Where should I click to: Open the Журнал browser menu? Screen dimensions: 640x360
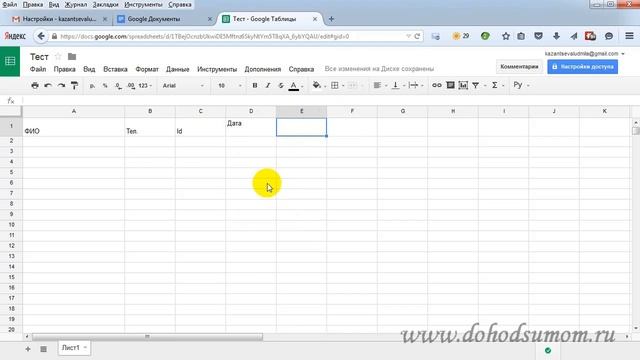click(76, 4)
